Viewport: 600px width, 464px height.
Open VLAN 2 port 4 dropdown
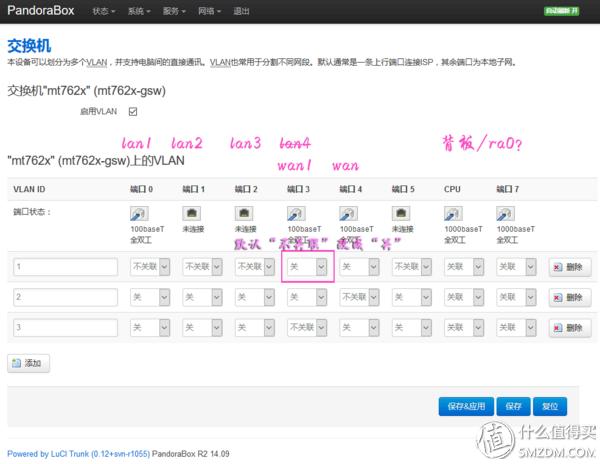pyautogui.click(x=359, y=297)
